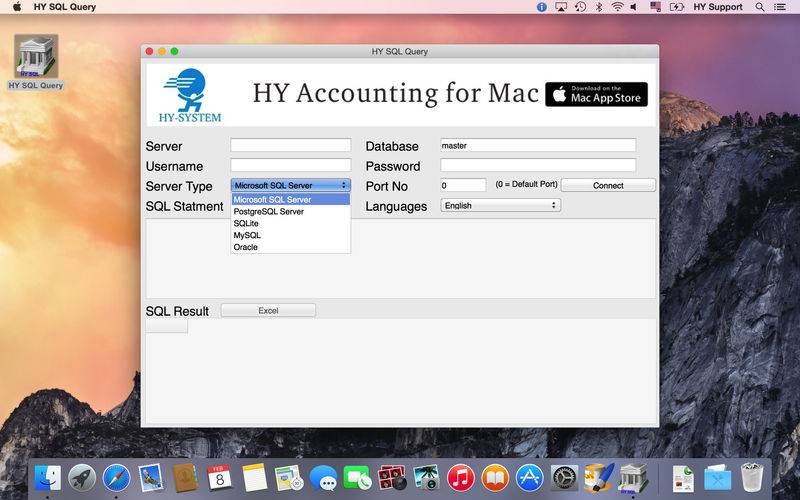
Task: Click the Database field containing master
Action: (538, 145)
